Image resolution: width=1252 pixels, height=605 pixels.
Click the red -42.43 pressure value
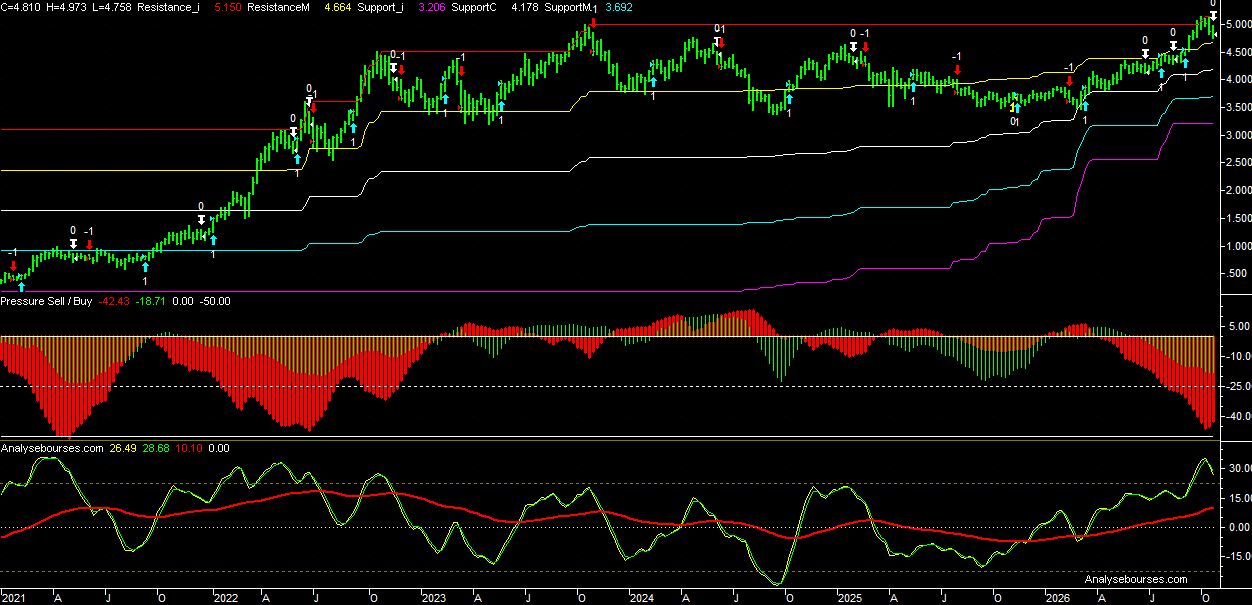pos(116,300)
